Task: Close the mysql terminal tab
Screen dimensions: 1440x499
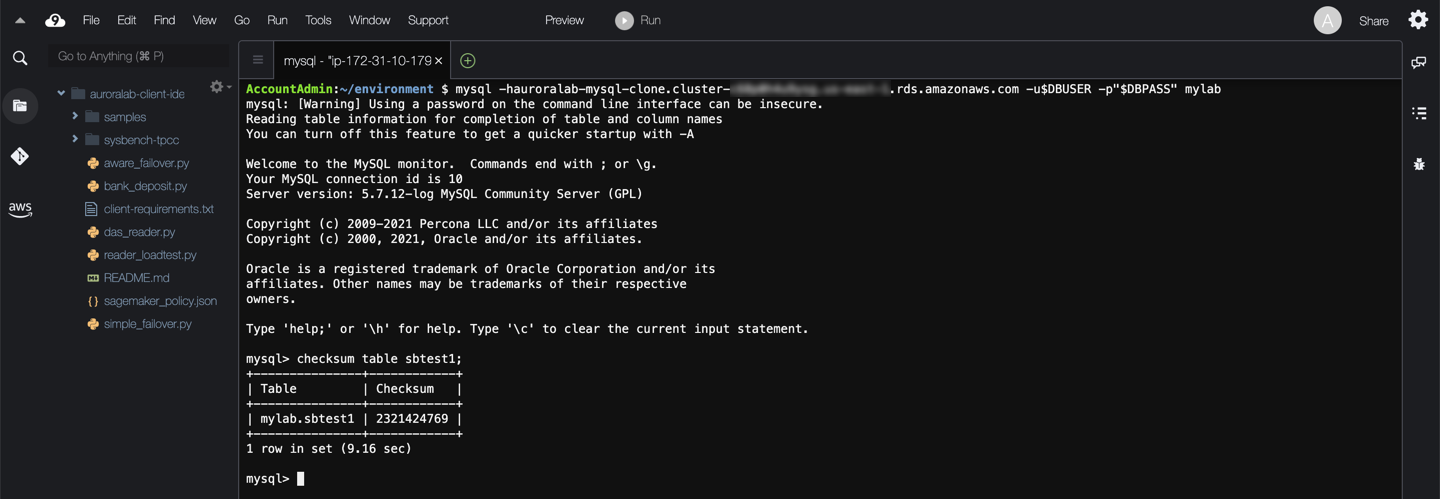Action: click(x=438, y=61)
